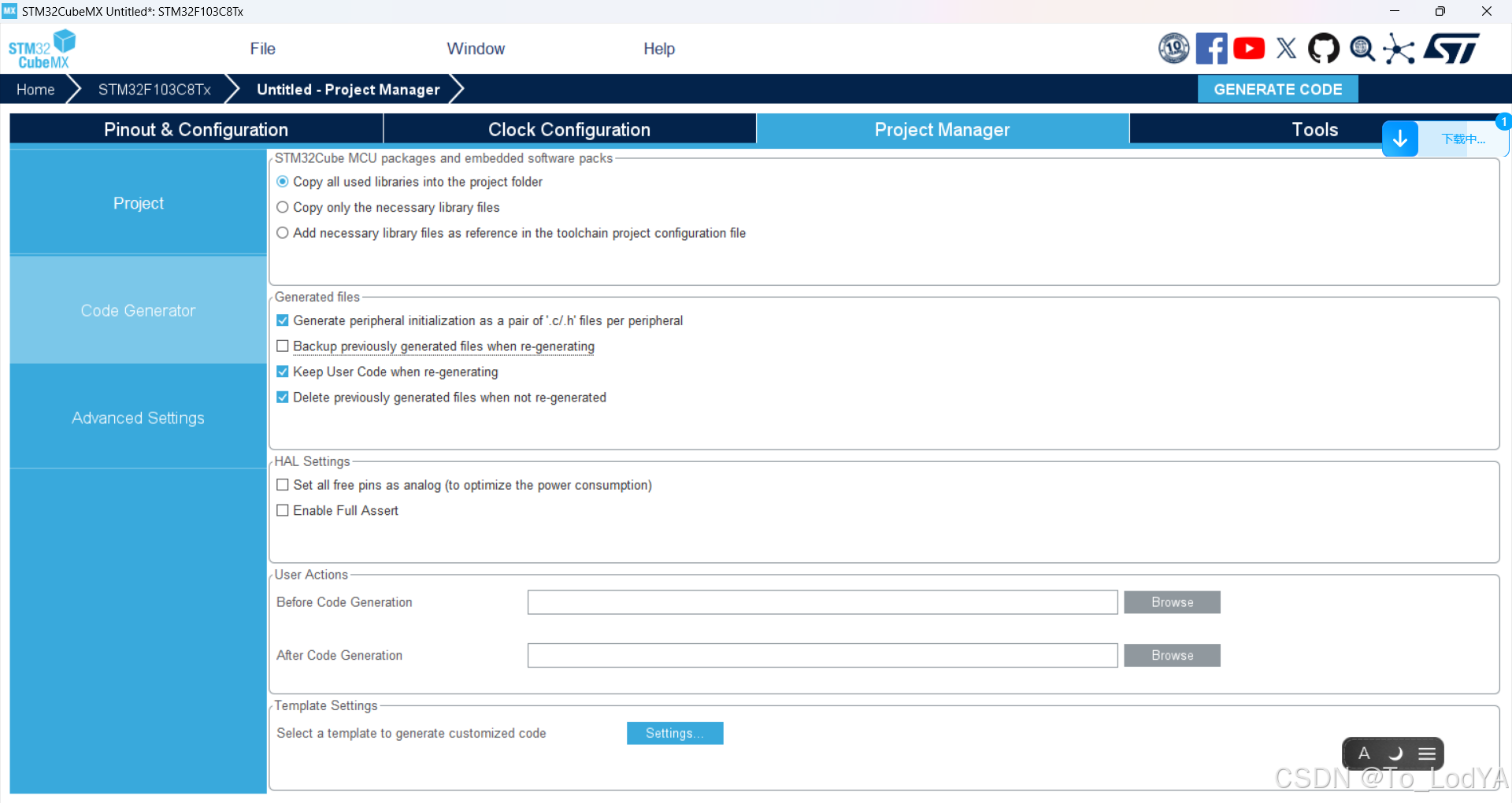Click the globe search/wiki icon
The image size is (1512, 803).
(x=1362, y=49)
